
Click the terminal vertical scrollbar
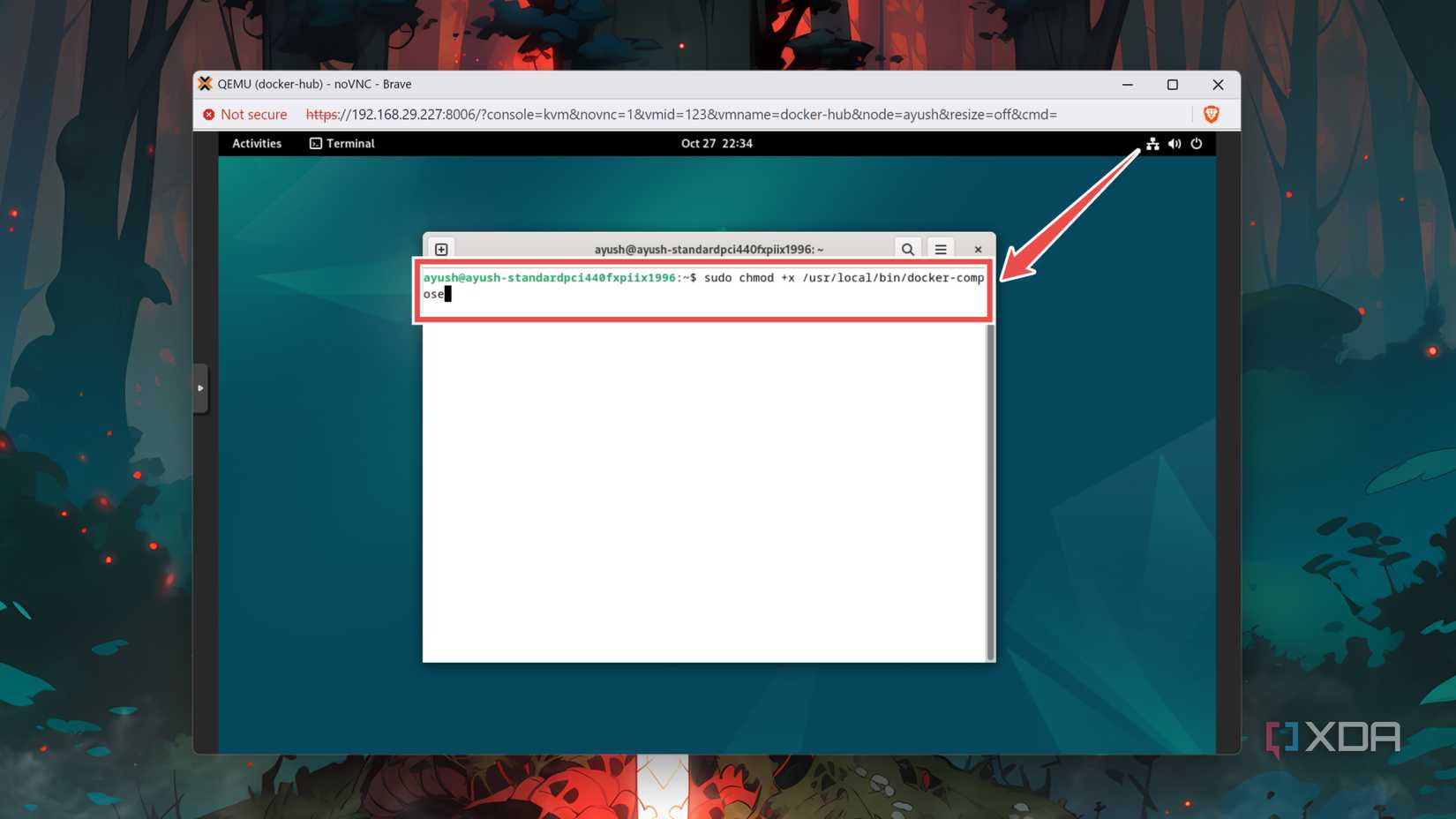coord(990,491)
